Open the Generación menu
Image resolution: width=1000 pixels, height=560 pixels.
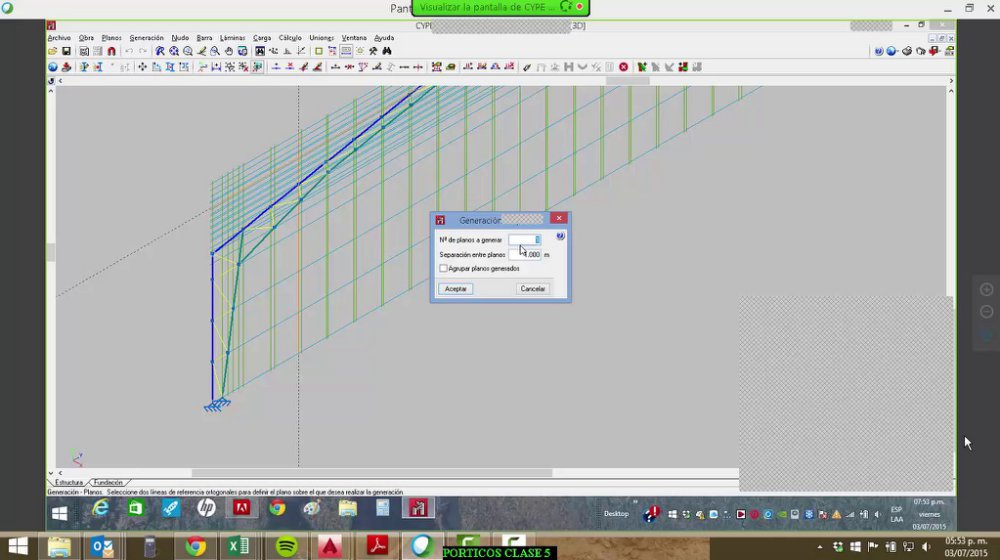[147, 38]
